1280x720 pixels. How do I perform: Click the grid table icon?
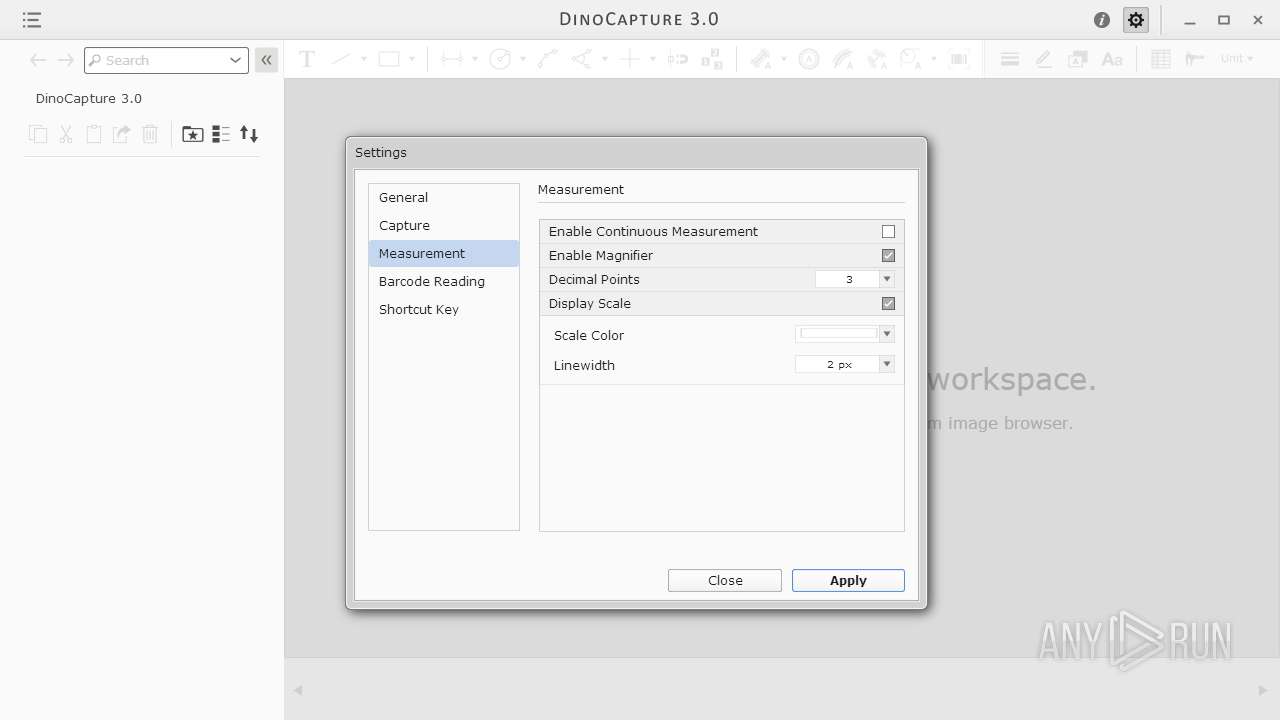[x=1161, y=59]
